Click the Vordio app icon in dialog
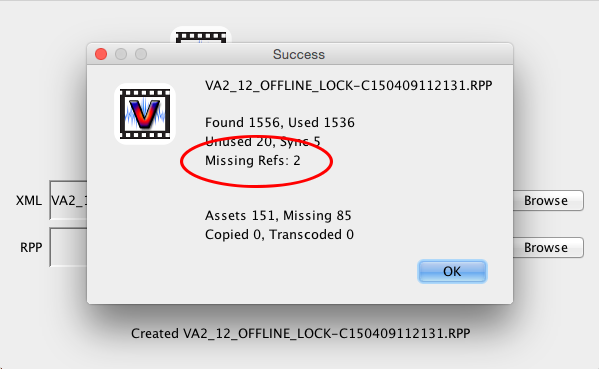Image resolution: width=599 pixels, height=369 pixels. point(145,114)
